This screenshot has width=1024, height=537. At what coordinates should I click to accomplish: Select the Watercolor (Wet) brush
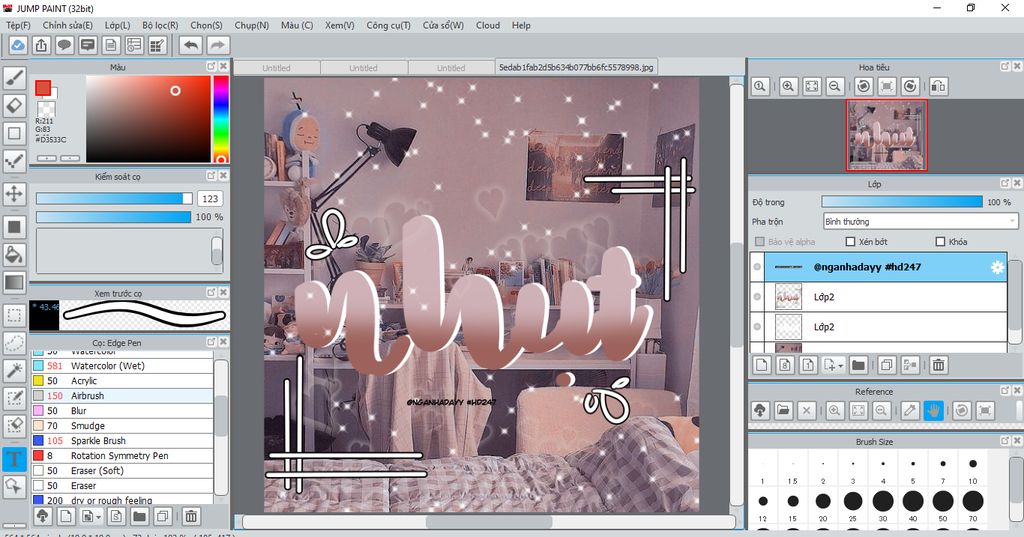122,366
